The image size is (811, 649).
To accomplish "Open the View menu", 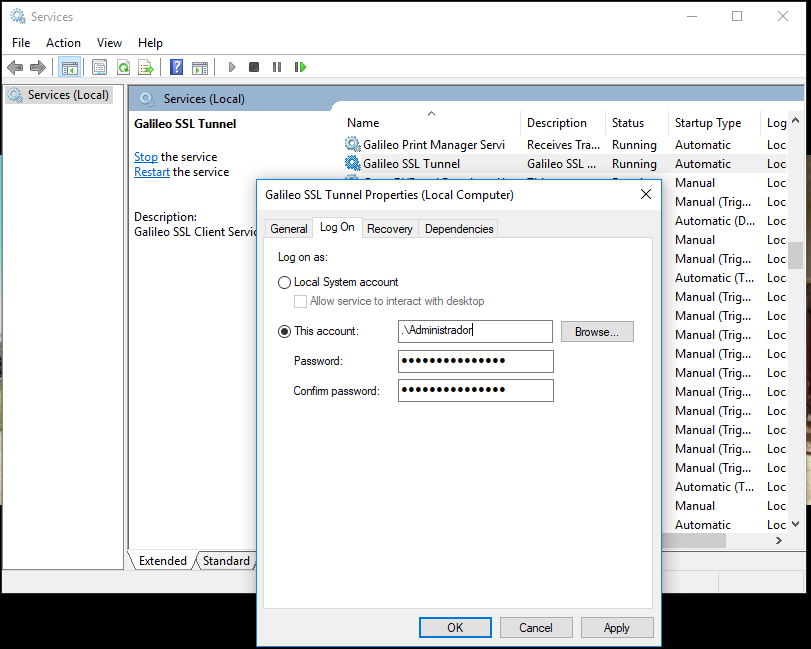I will coord(109,43).
